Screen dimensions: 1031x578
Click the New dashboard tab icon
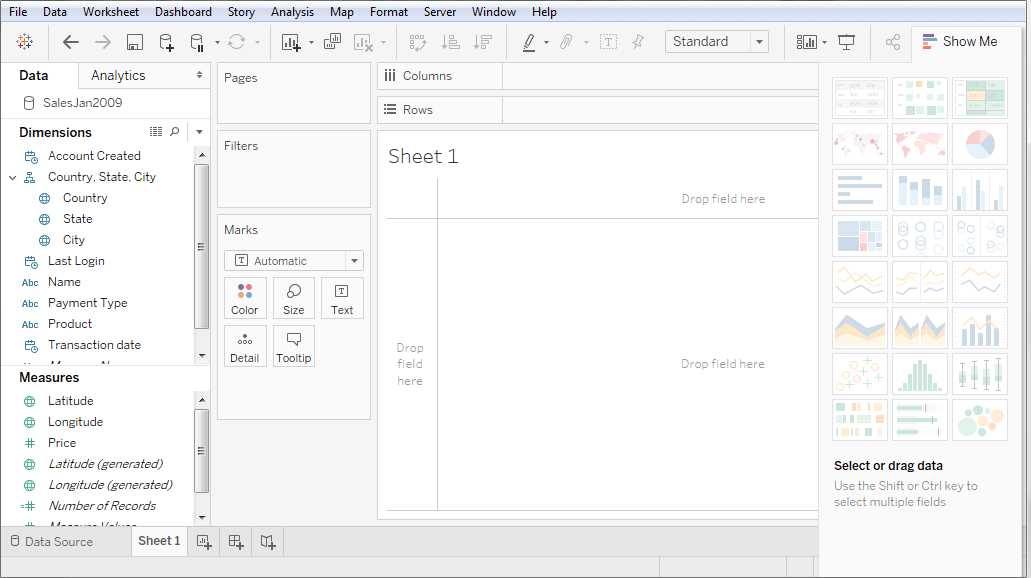coord(236,542)
